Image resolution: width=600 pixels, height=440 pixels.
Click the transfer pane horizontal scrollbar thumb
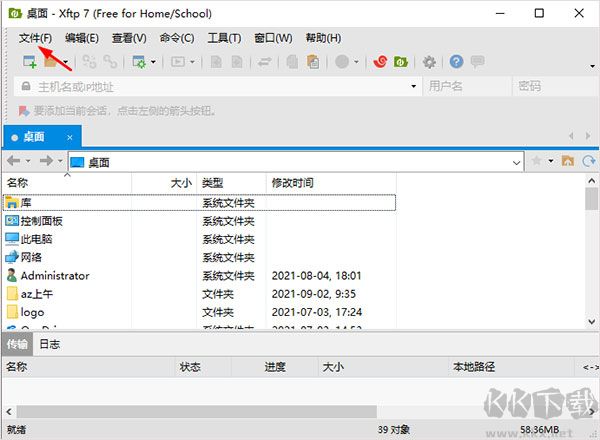[x=196, y=412]
